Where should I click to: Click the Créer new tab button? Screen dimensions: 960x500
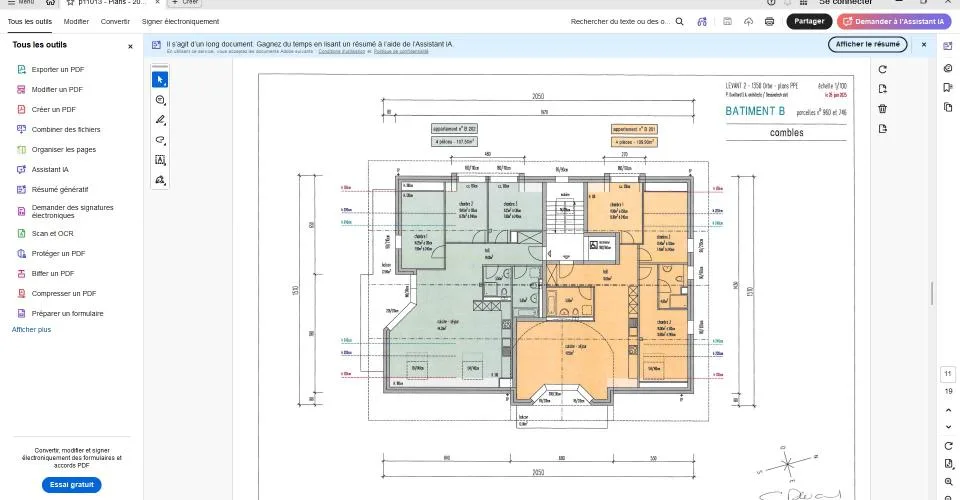tap(185, 2)
